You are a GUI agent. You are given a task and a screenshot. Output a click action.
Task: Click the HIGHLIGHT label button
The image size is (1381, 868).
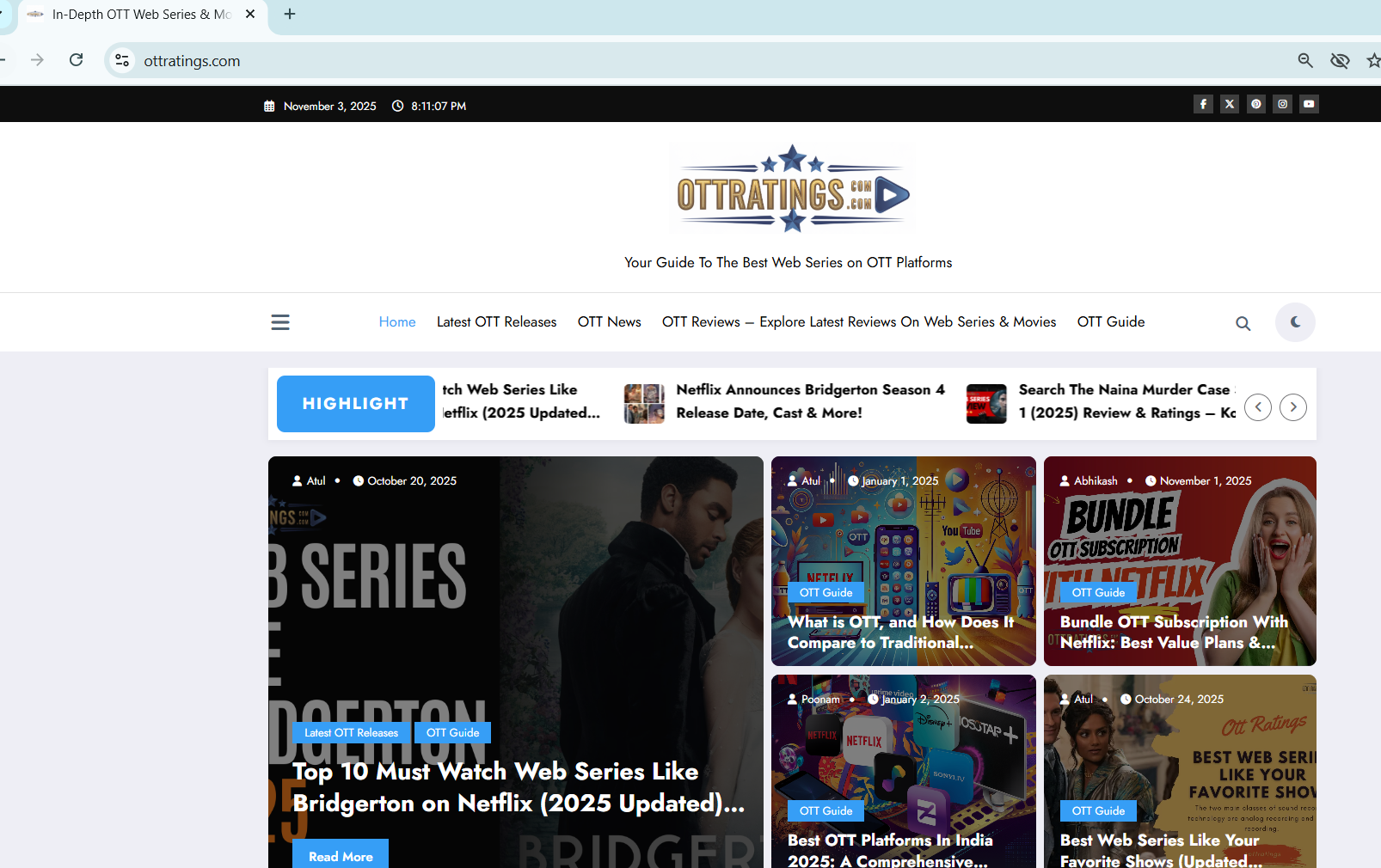pyautogui.click(x=356, y=404)
